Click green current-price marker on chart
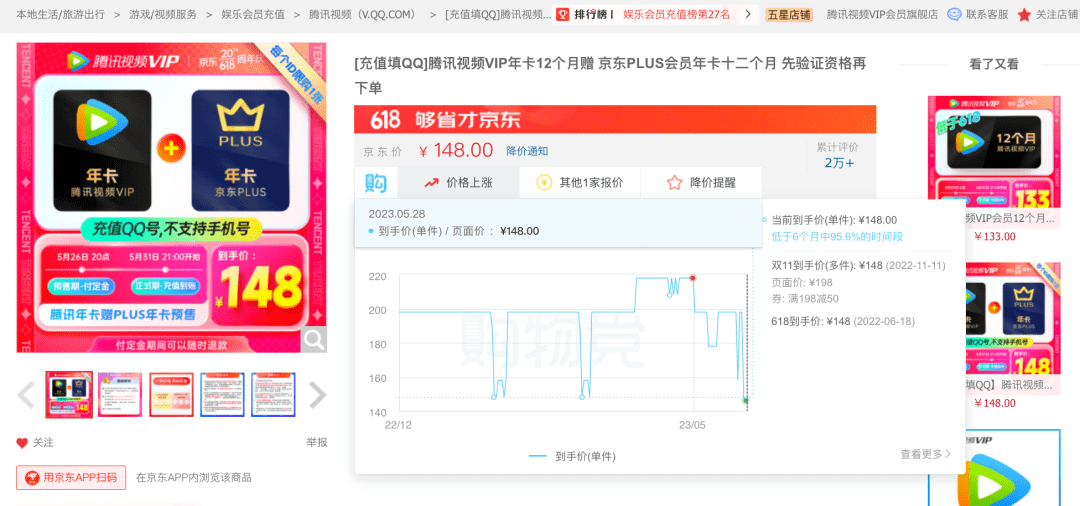Image resolution: width=1080 pixels, height=506 pixels. click(x=746, y=400)
